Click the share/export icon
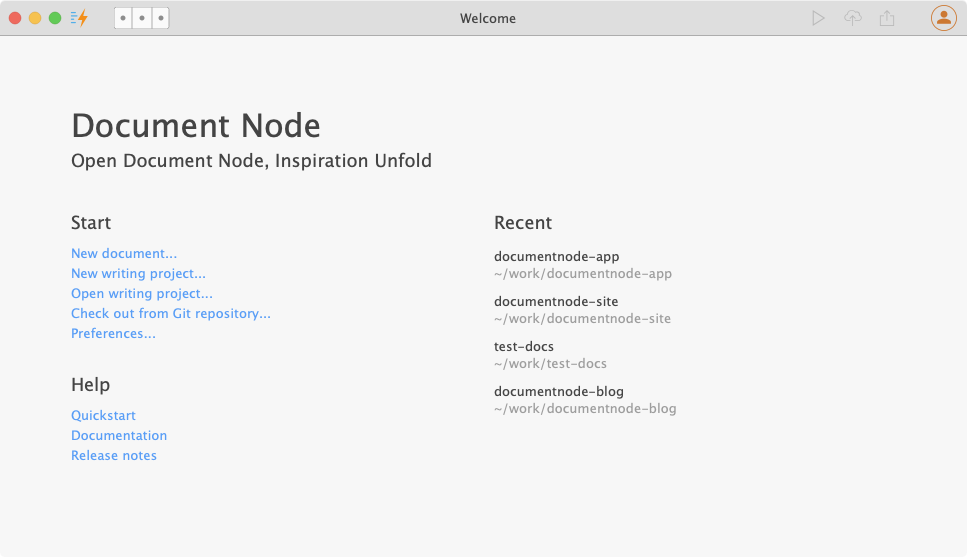Image resolution: width=967 pixels, height=557 pixels. coord(887,18)
